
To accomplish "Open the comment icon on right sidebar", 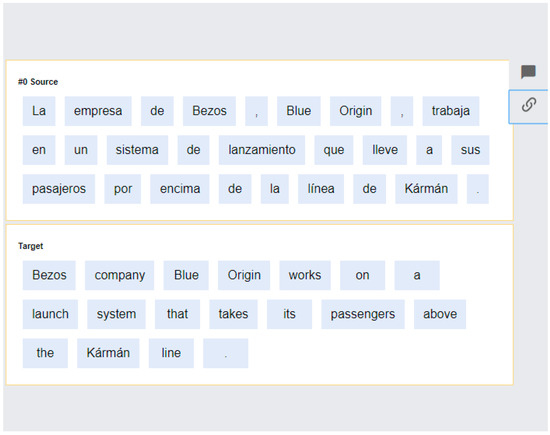I will coord(528,72).
